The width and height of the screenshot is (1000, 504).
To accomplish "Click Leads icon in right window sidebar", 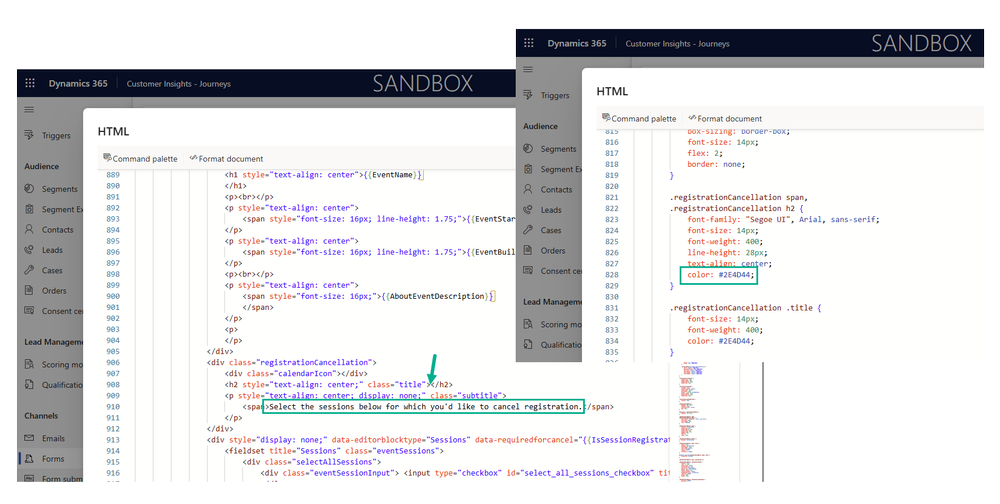I will click(x=527, y=209).
